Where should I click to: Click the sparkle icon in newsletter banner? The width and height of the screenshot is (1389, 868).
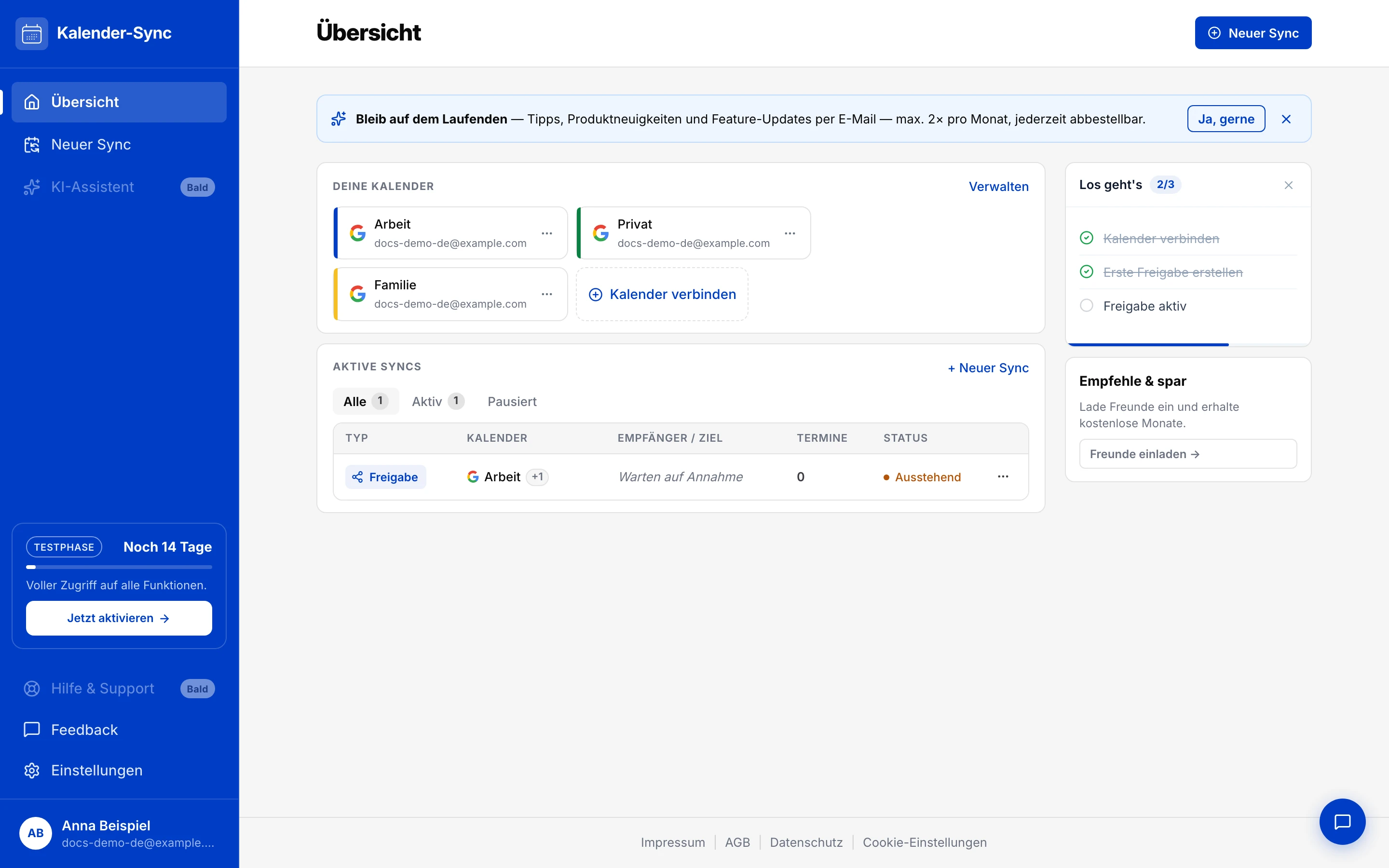tap(339, 119)
